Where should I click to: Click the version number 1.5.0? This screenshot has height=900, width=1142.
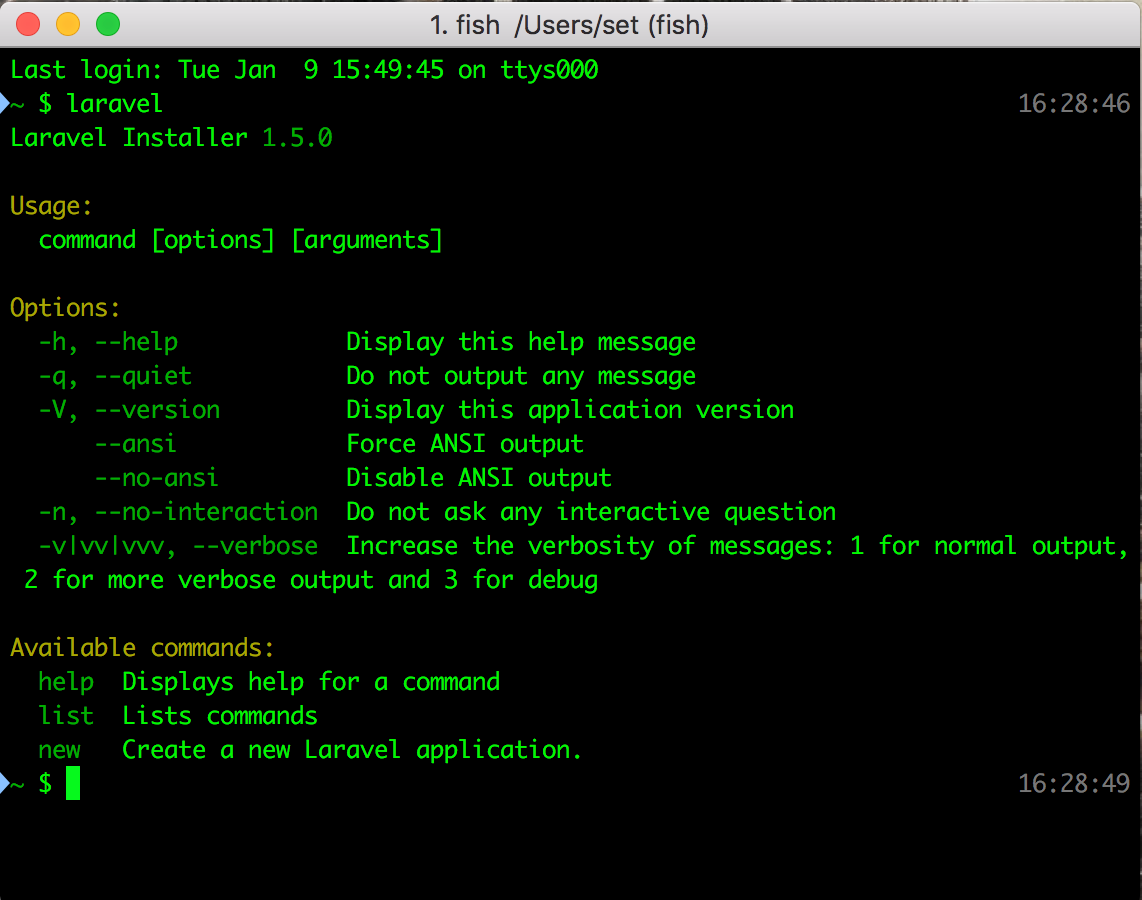[x=297, y=138]
